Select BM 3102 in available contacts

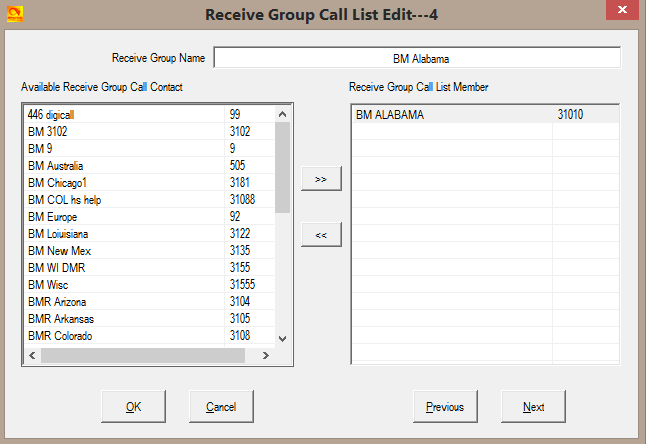coord(48,132)
